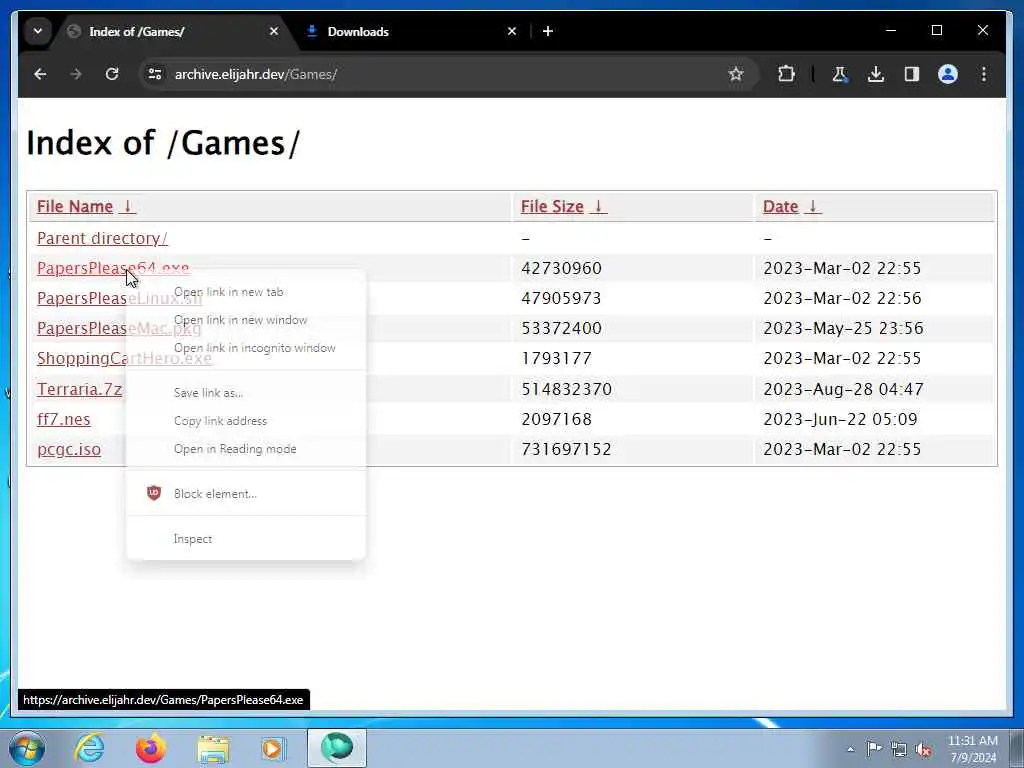
Task: Click the forward navigation arrow
Action: click(76, 74)
